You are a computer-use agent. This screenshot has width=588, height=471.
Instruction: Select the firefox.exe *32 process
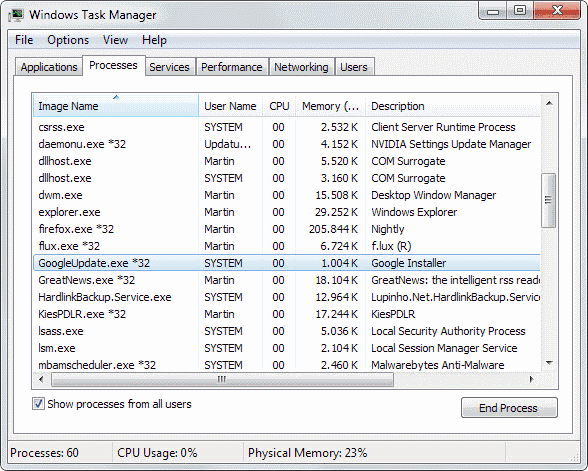287,229
